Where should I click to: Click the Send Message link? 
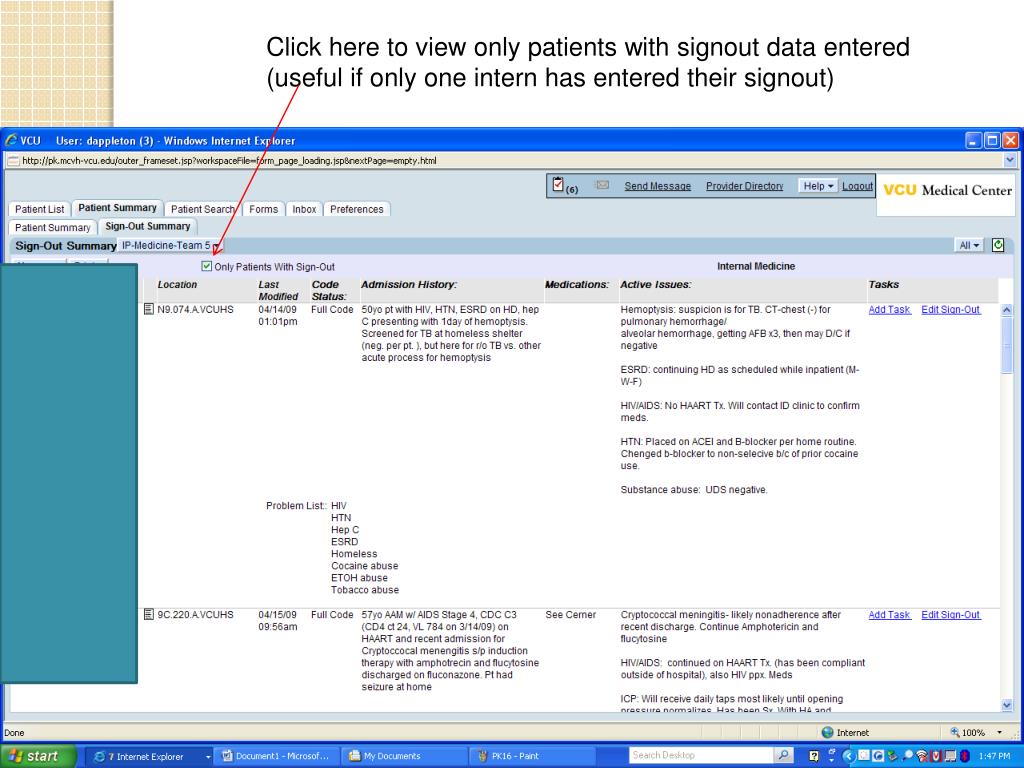[x=658, y=186]
